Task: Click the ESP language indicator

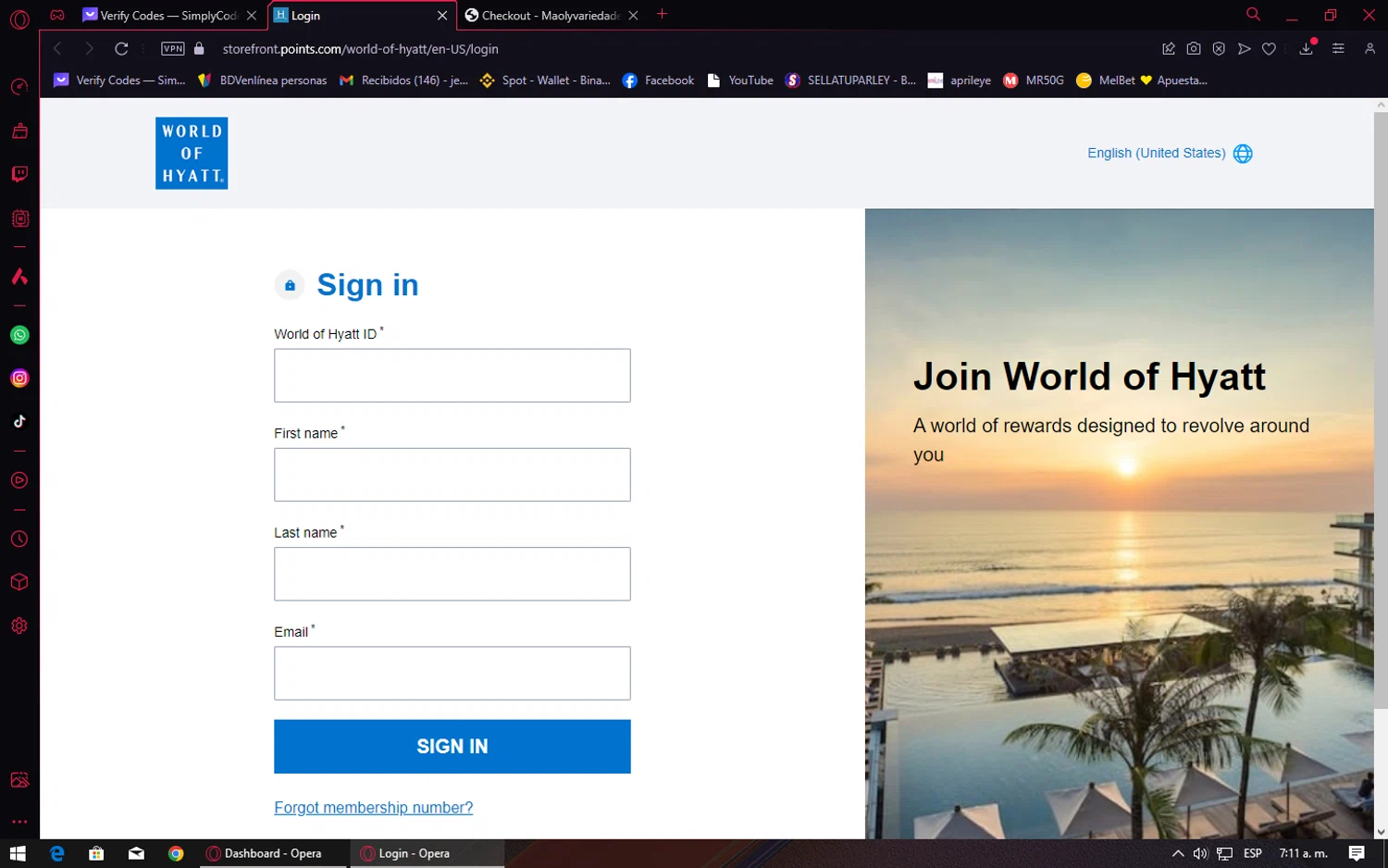Action: [x=1253, y=853]
